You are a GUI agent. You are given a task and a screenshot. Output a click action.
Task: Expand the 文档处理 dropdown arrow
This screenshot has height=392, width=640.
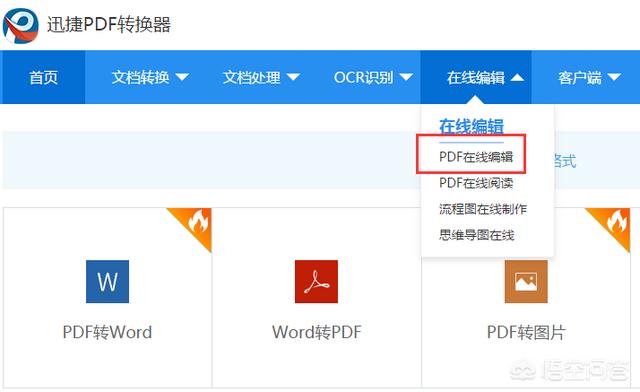293,77
